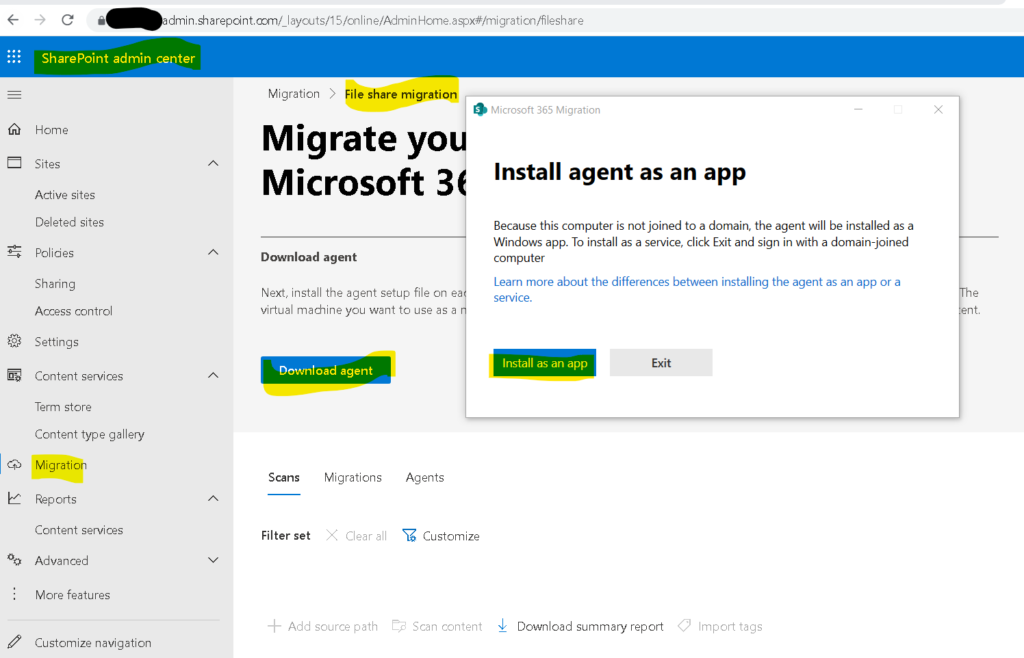Click the Install agent as an app heading

(x=620, y=172)
